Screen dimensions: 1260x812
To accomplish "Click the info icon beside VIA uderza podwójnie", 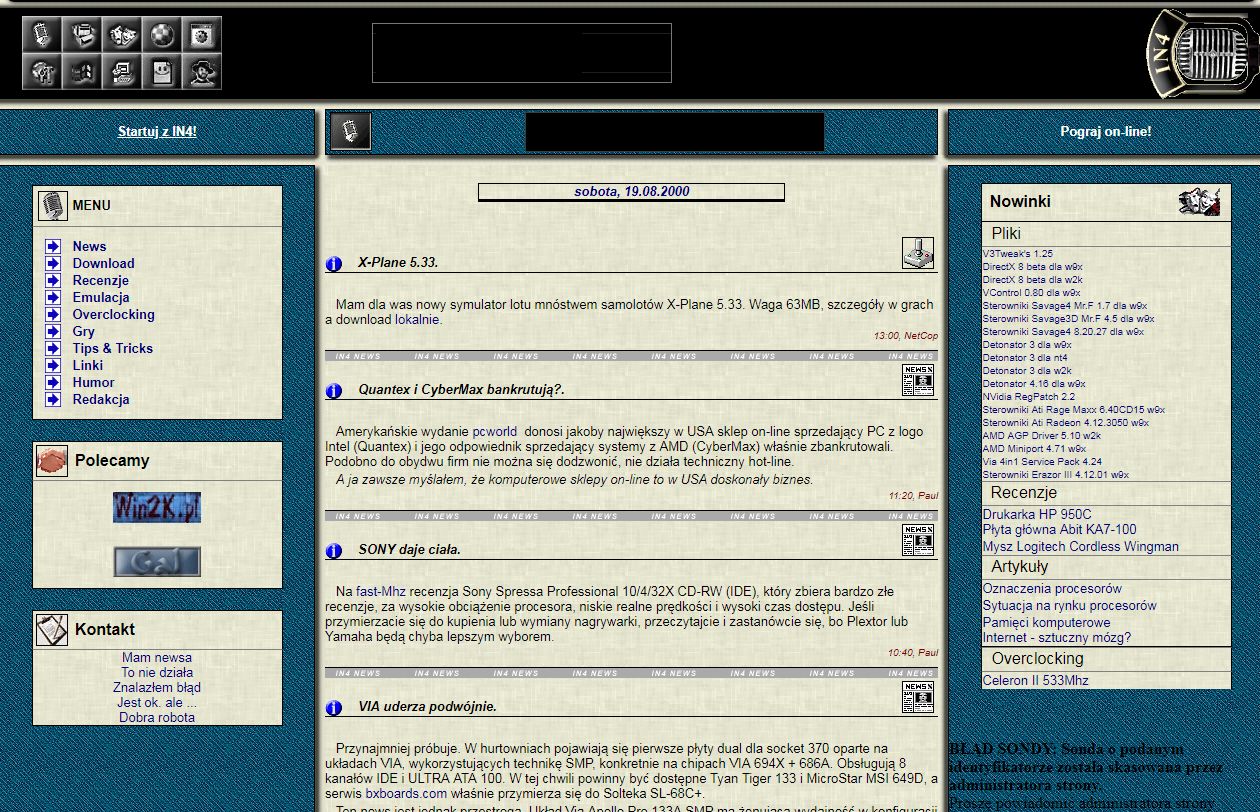I will (x=334, y=708).
